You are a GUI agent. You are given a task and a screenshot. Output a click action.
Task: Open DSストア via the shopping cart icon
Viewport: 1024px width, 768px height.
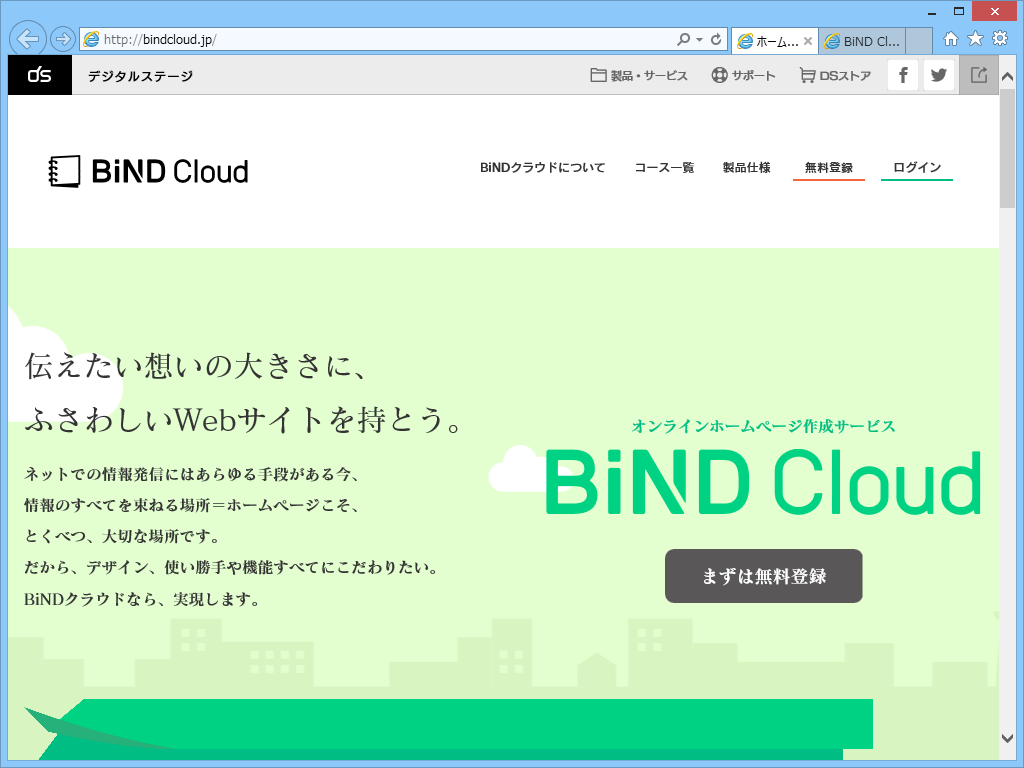tap(806, 74)
